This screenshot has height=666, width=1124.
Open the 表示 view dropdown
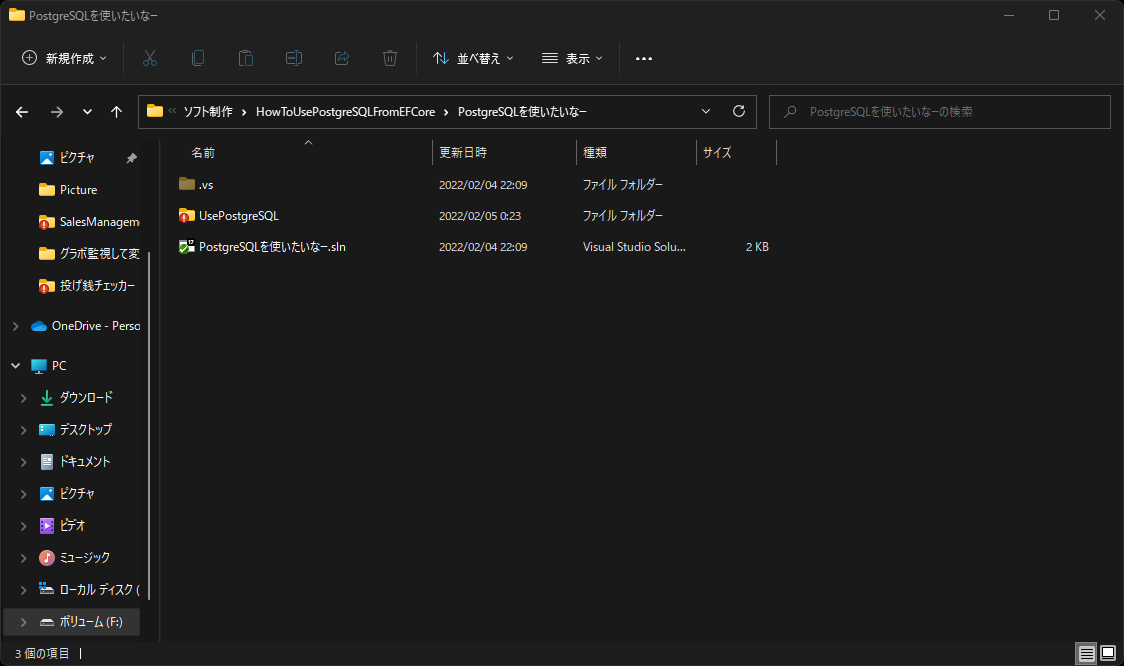click(572, 58)
